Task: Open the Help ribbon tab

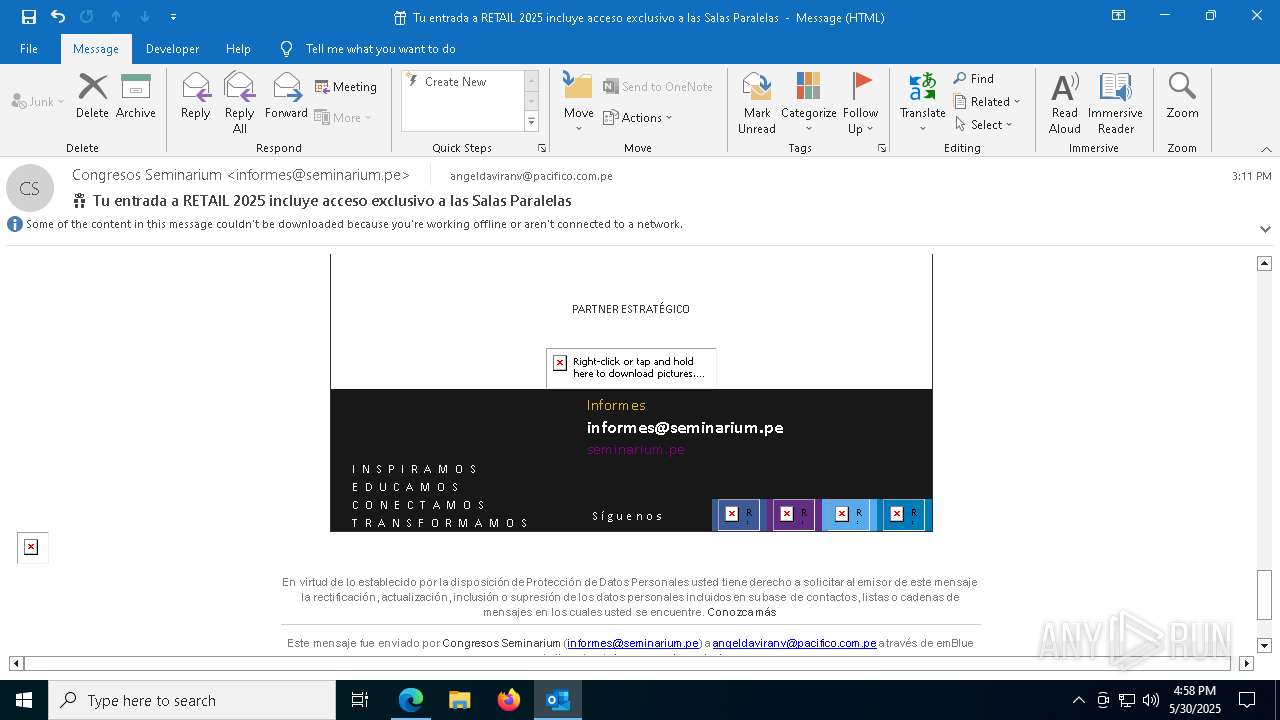Action: [x=238, y=49]
